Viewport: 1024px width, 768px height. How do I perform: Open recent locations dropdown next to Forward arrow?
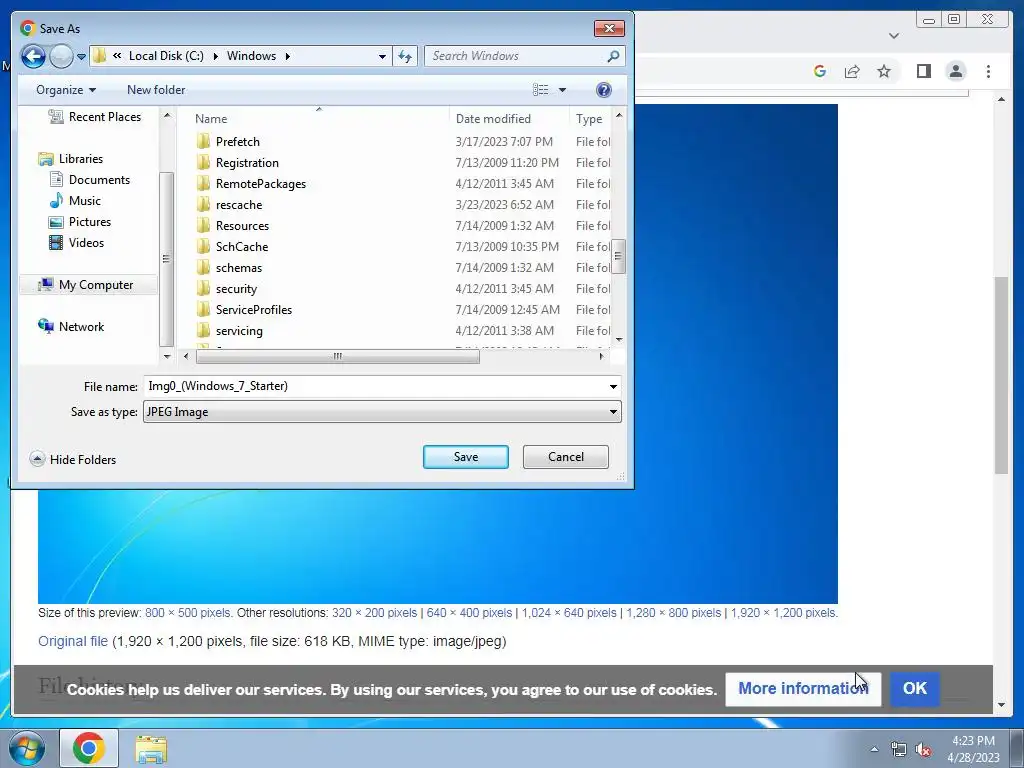(x=81, y=57)
